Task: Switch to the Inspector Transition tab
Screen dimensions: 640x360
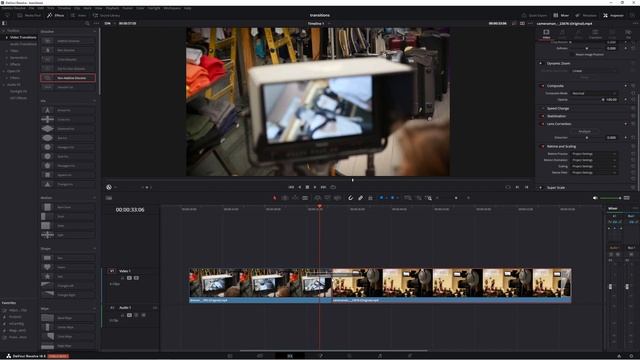Action: [x=596, y=34]
